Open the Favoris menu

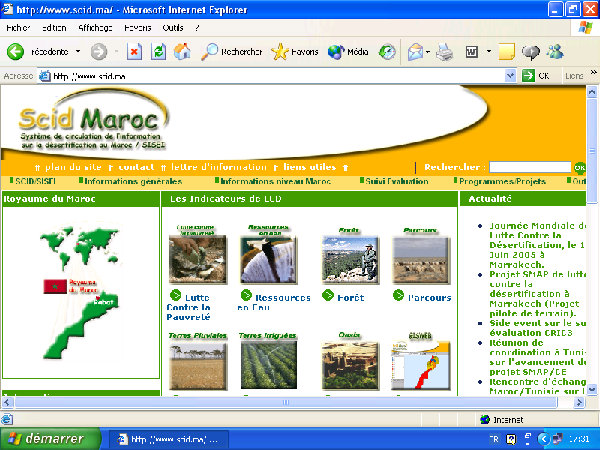[138, 28]
